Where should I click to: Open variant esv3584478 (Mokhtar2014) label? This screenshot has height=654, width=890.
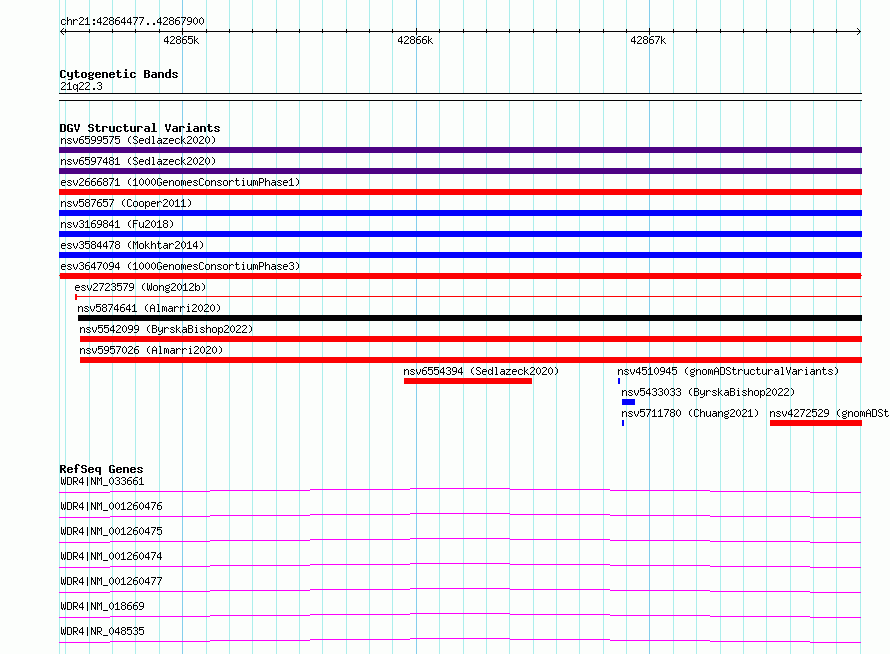132,245
